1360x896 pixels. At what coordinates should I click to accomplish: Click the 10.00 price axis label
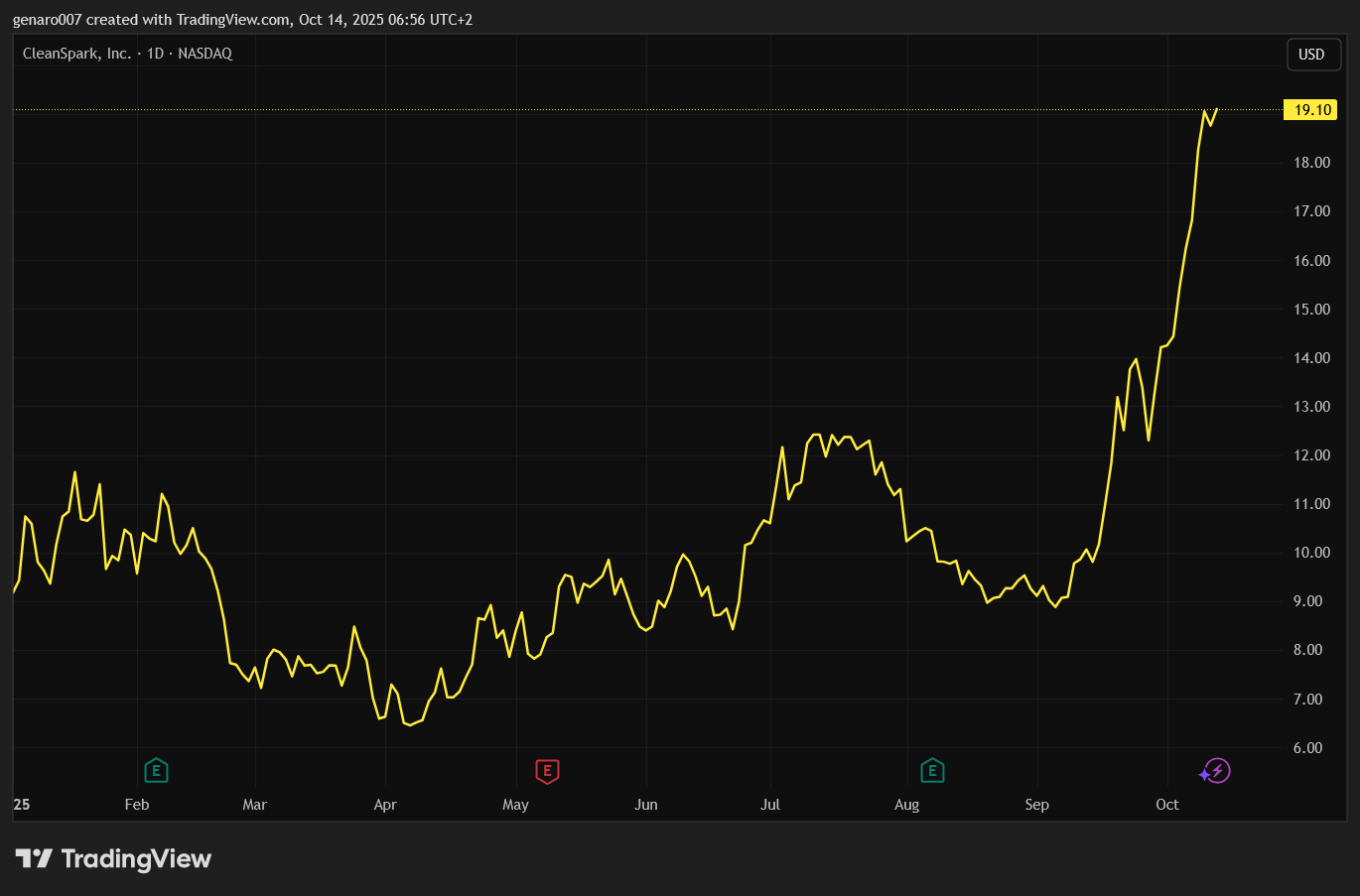[x=1311, y=553]
